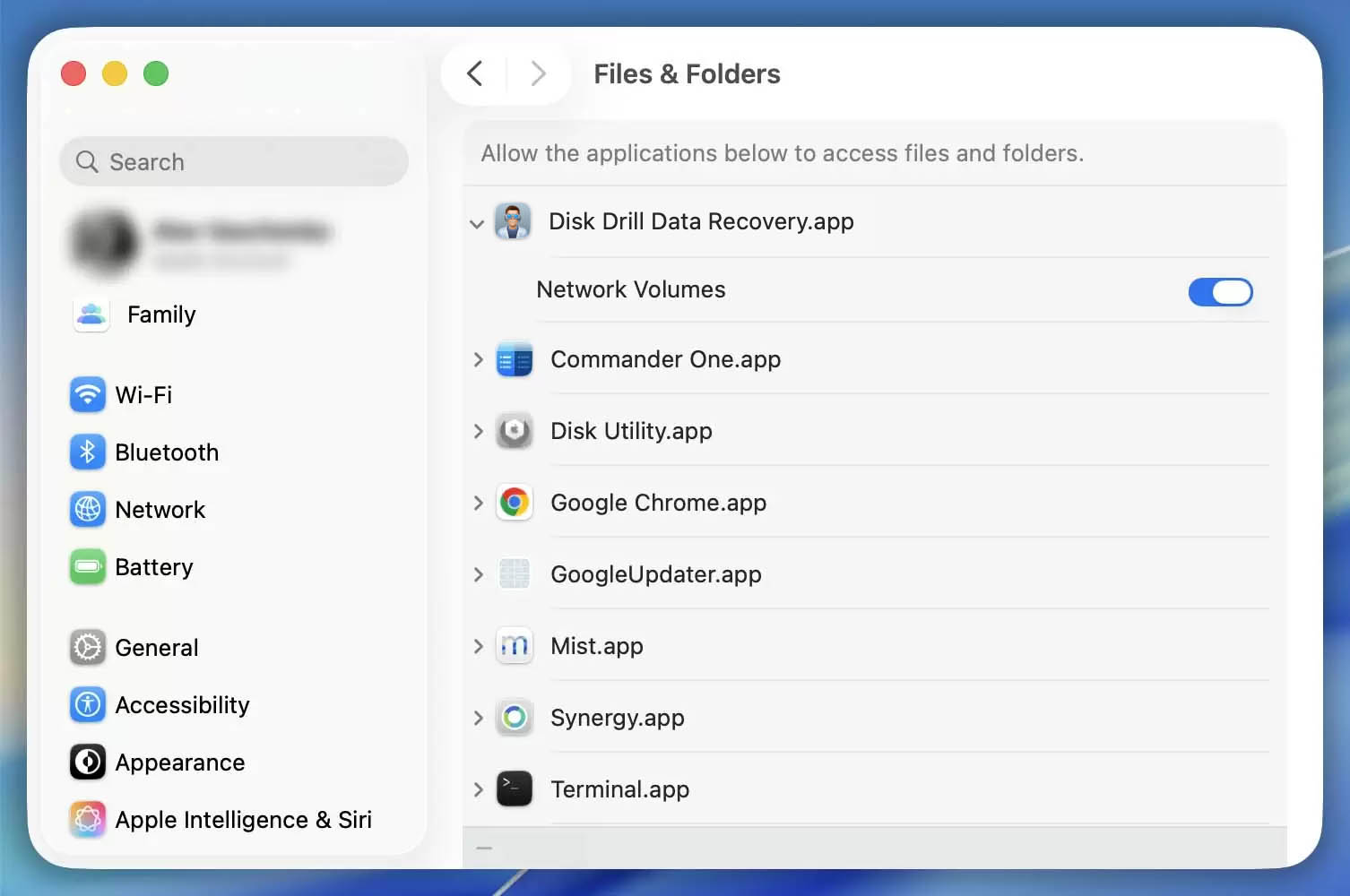Select Network in the sidebar

234,510
